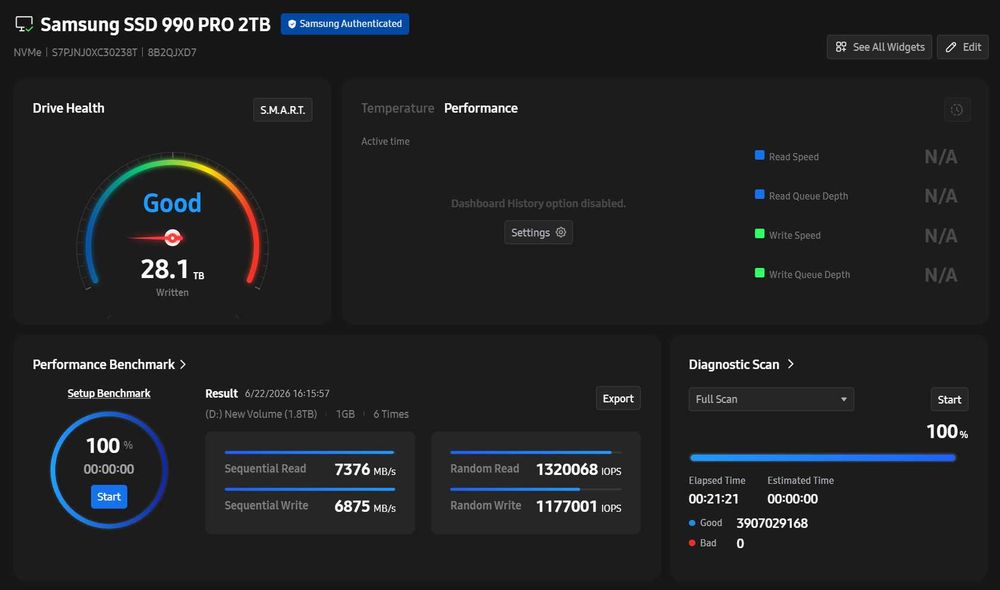Click the blue Read Speed legend square

click(760, 155)
